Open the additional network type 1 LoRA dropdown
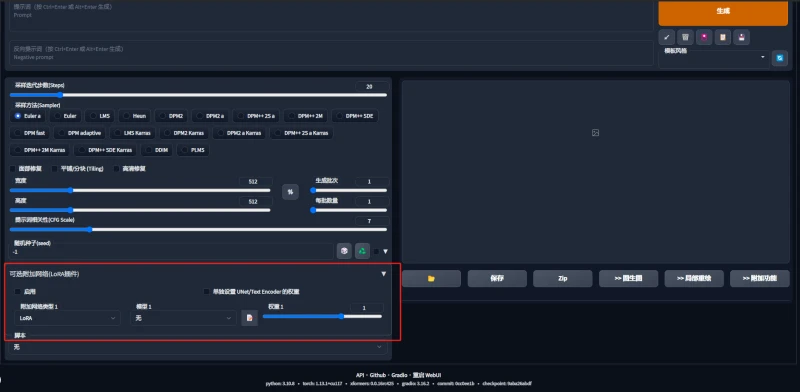This screenshot has height=392, width=800. coord(67,317)
